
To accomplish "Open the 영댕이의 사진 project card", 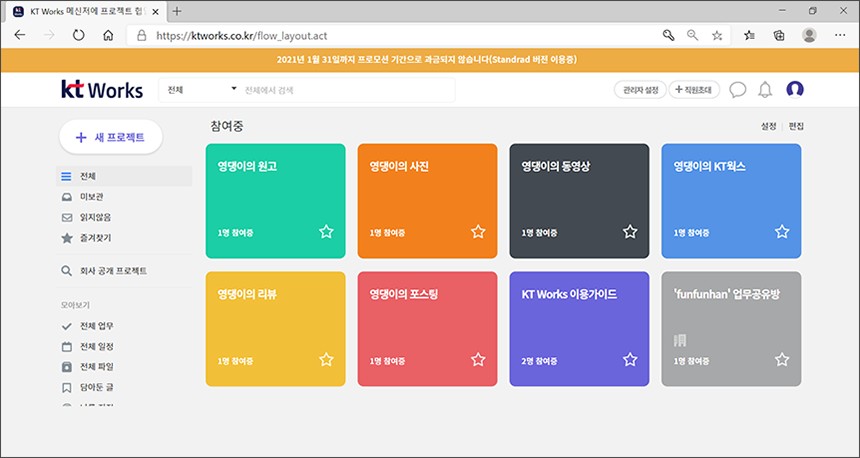I will tap(427, 201).
